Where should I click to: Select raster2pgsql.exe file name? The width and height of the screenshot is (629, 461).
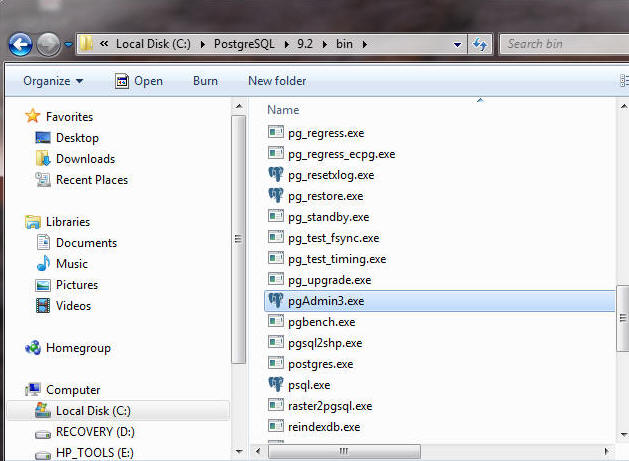330,406
